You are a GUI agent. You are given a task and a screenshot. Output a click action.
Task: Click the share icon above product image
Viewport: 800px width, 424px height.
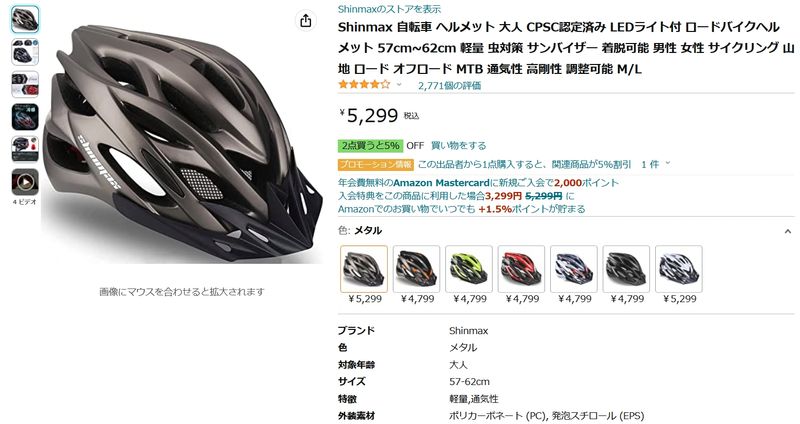click(x=305, y=21)
